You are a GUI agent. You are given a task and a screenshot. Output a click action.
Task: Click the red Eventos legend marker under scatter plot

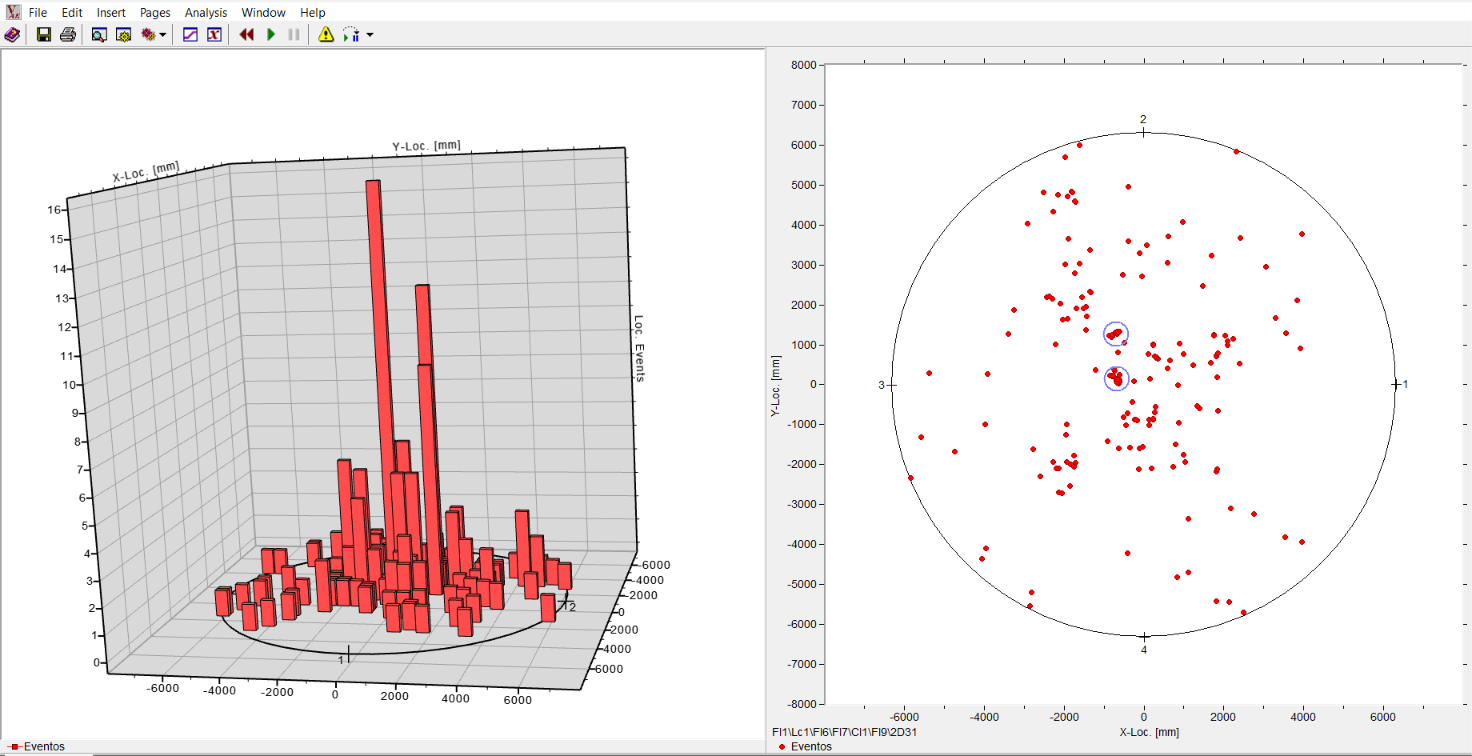(781, 746)
